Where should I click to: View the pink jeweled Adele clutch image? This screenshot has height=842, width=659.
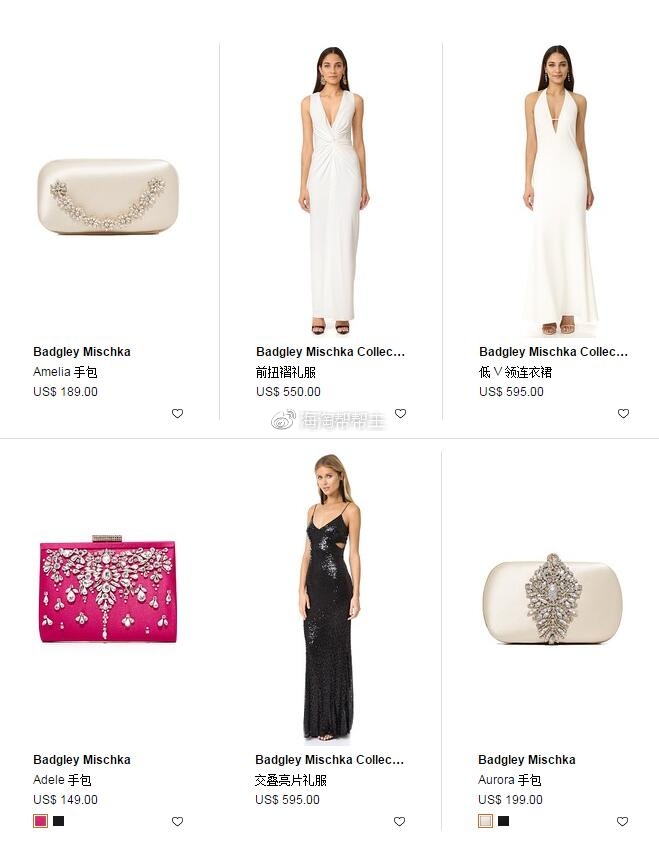tap(107, 588)
